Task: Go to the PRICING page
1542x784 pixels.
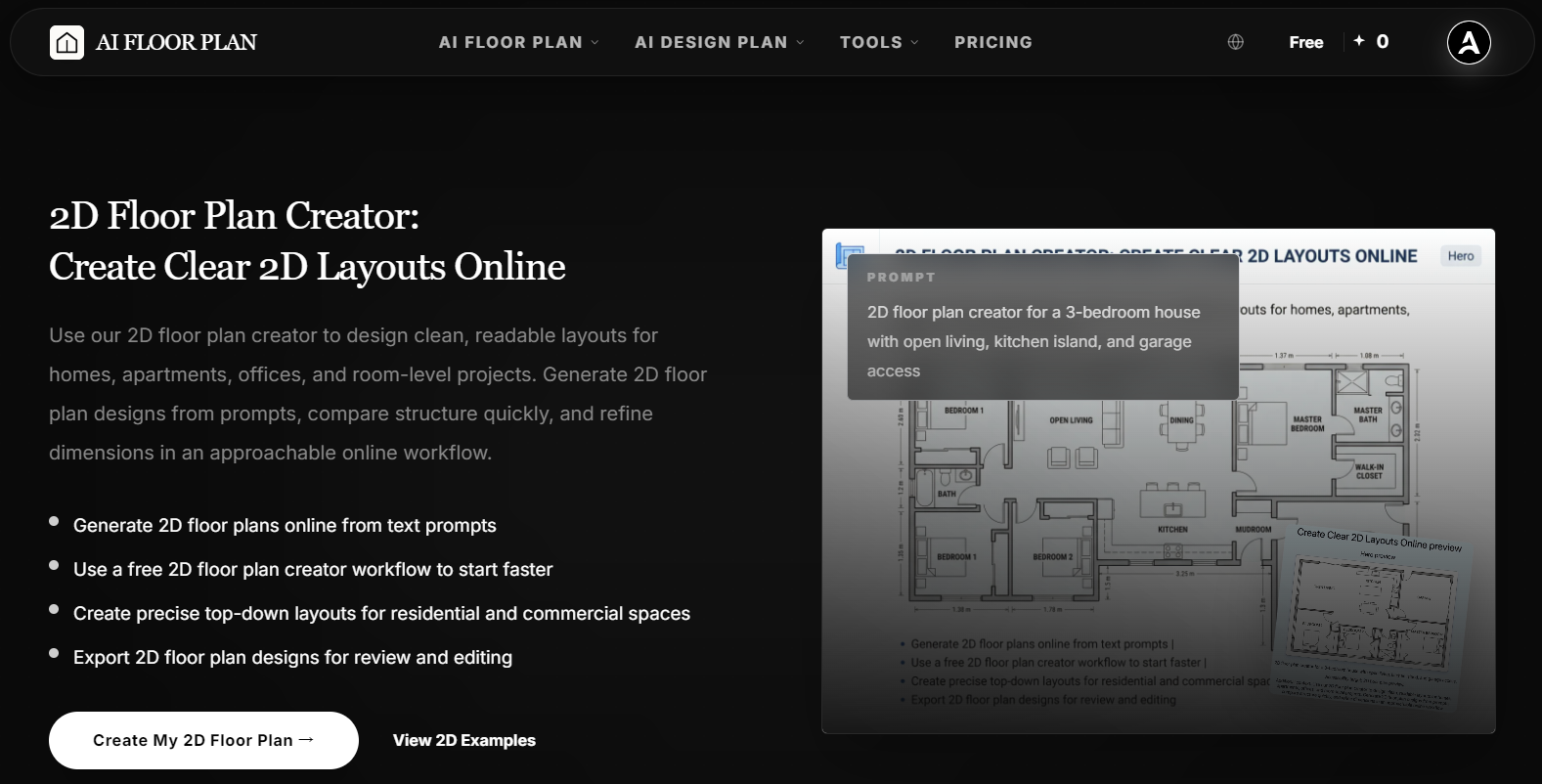Action: coord(993,42)
